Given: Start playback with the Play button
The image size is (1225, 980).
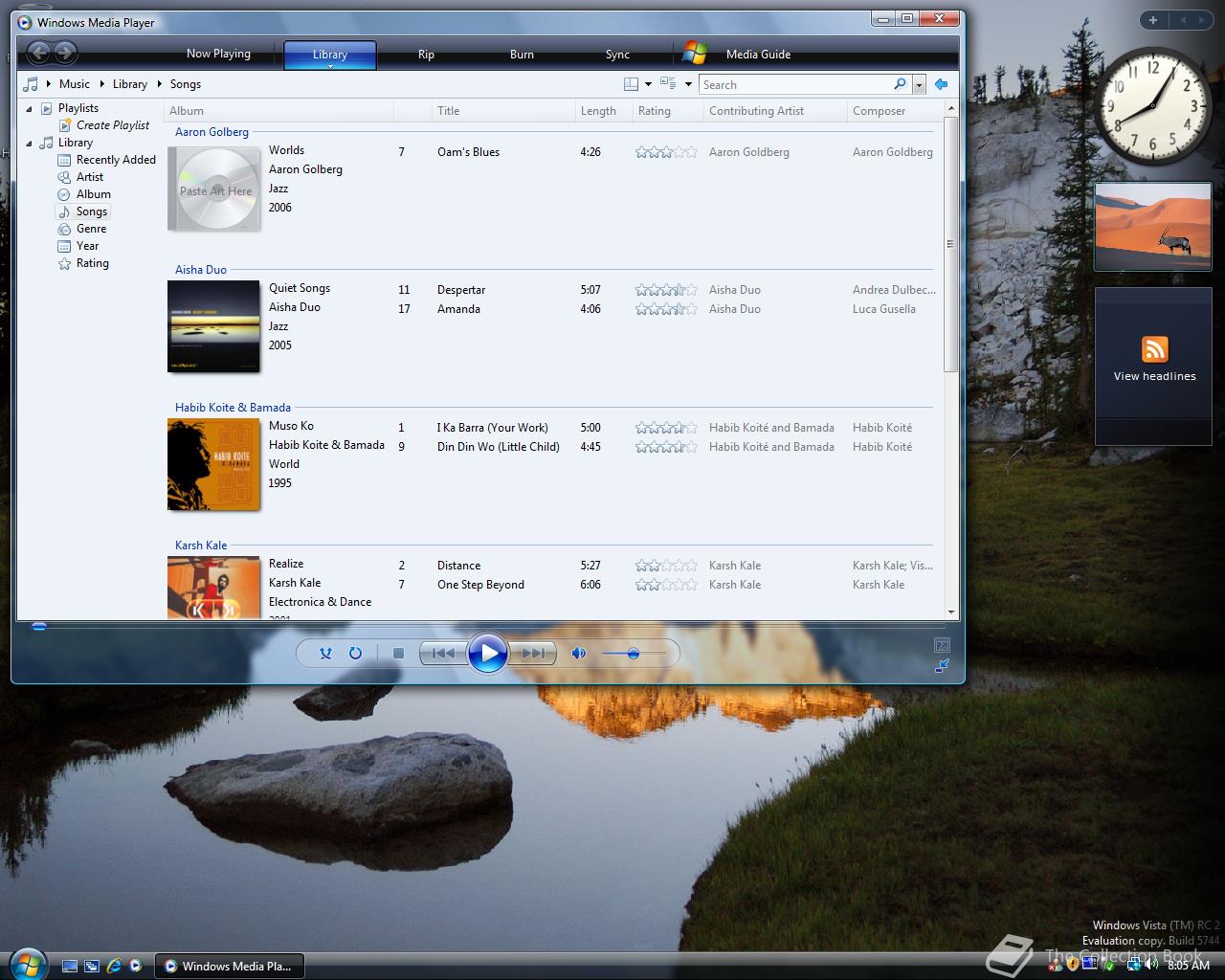Looking at the screenshot, I should pyautogui.click(x=488, y=653).
